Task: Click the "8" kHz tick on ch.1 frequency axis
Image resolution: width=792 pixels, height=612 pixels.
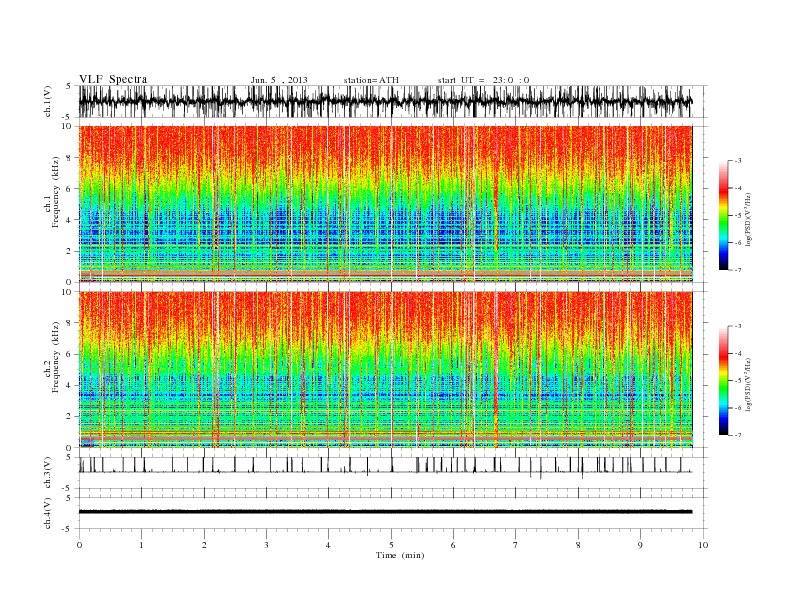Action: (x=70, y=158)
